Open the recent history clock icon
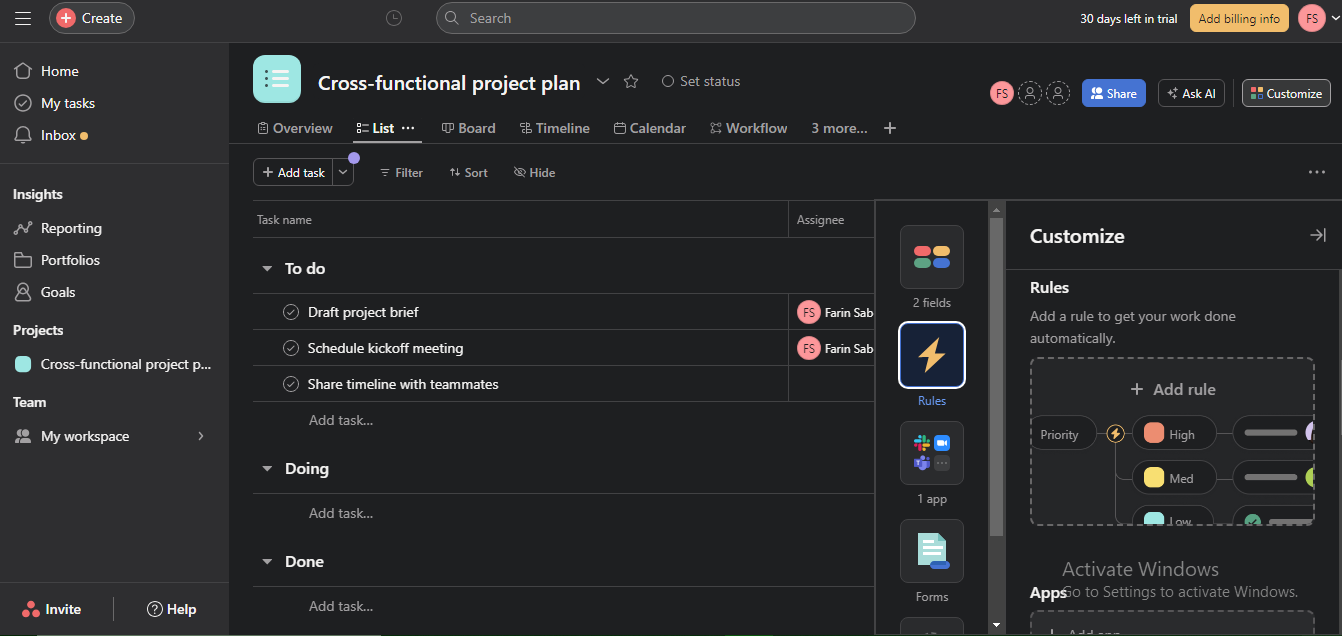1342x636 pixels. [394, 18]
